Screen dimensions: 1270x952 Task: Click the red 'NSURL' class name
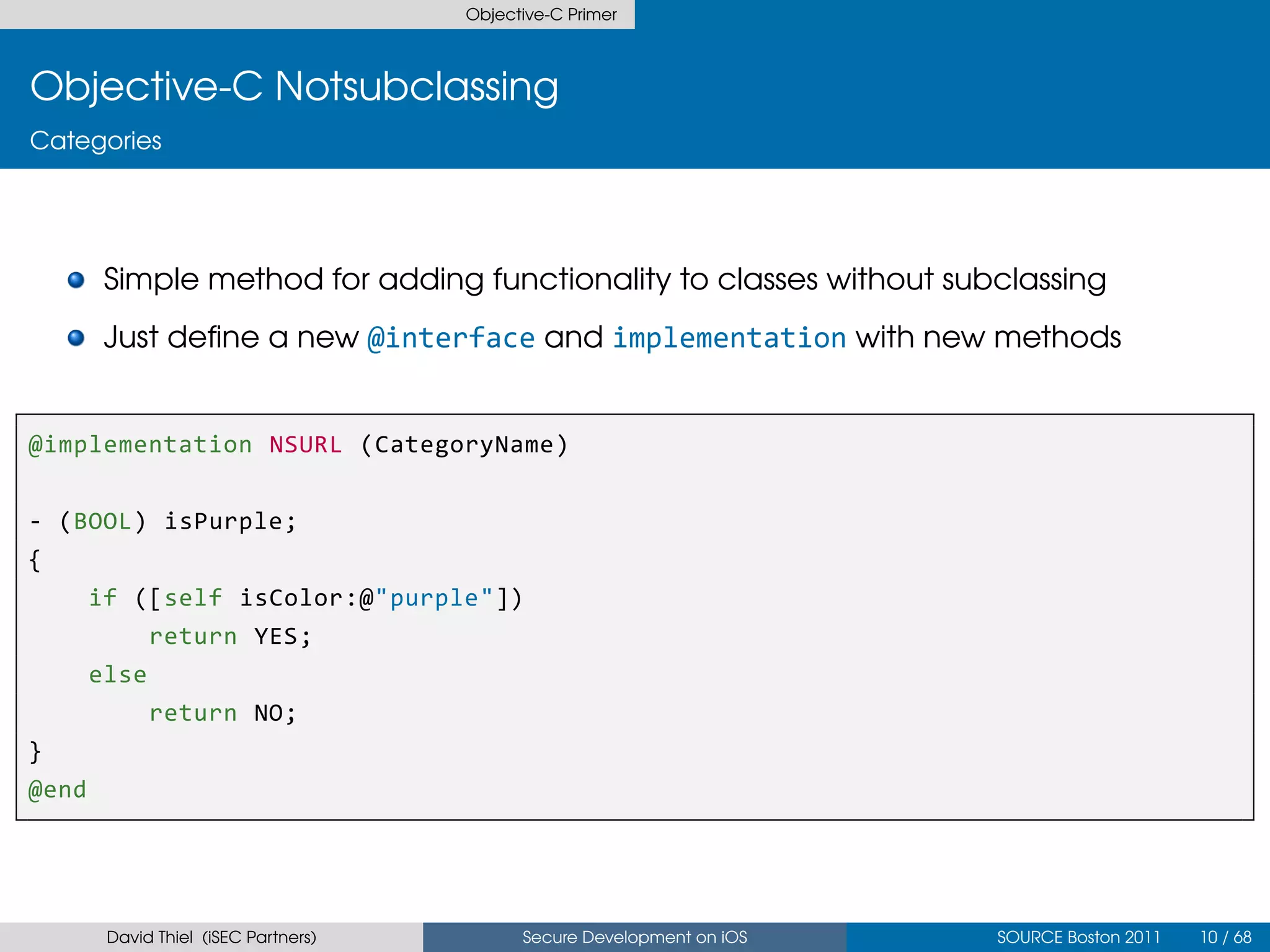[x=305, y=445]
